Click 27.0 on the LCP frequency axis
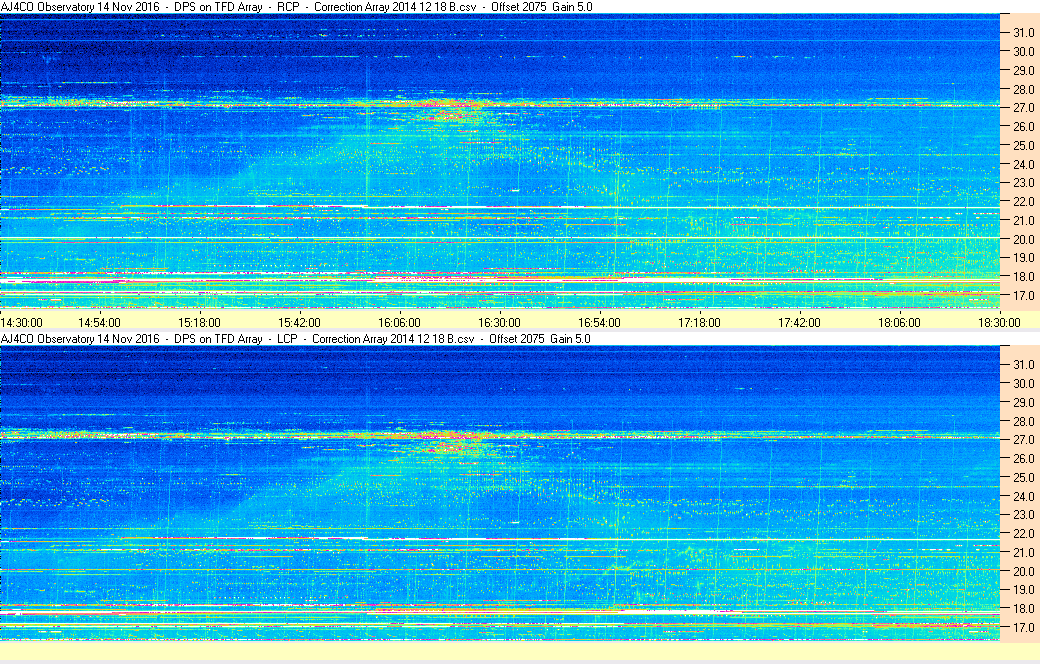1040x664 pixels. tap(1023, 440)
